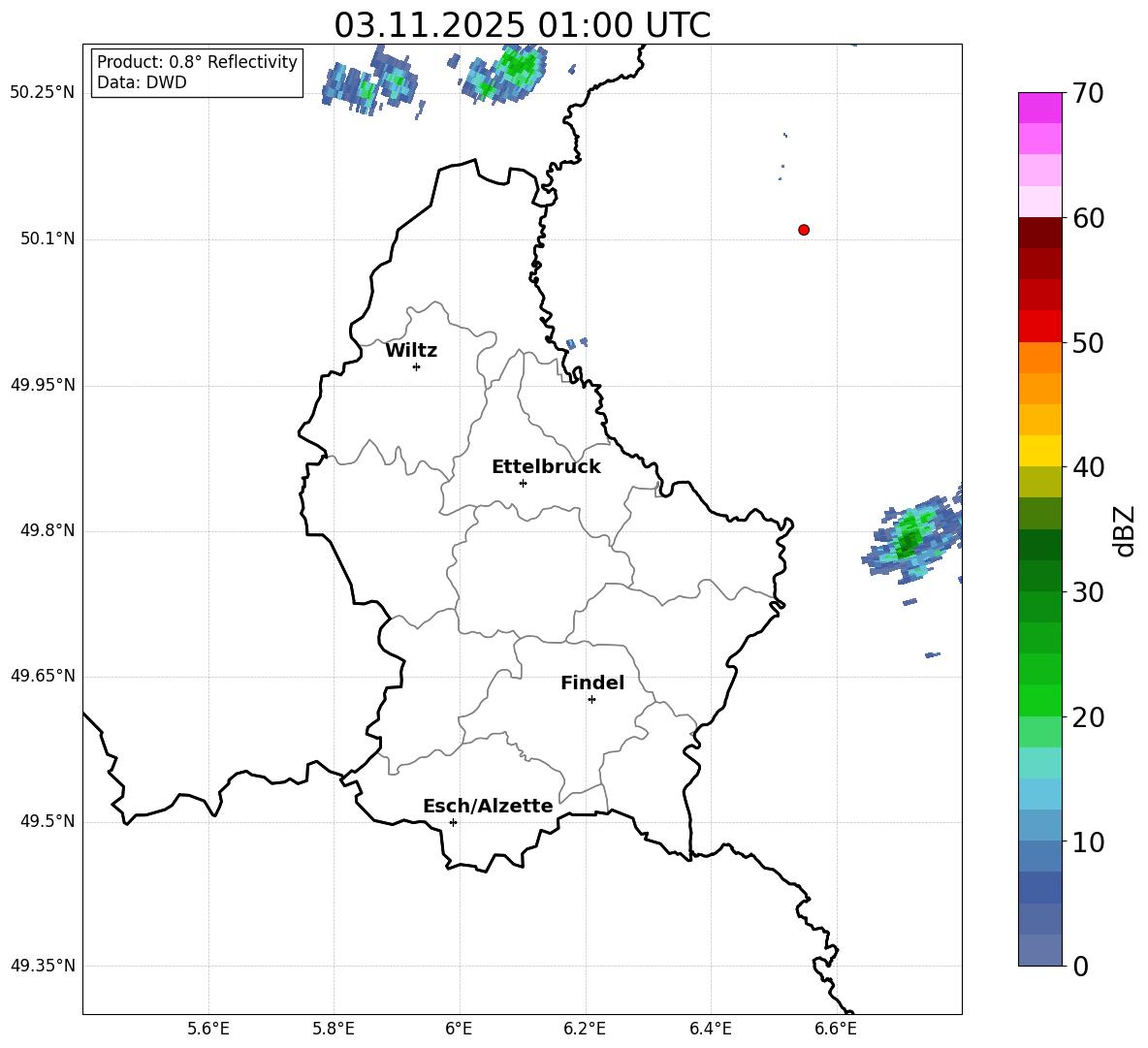
Task: Click the 20 value on colorbar
Action: pos(1088,717)
